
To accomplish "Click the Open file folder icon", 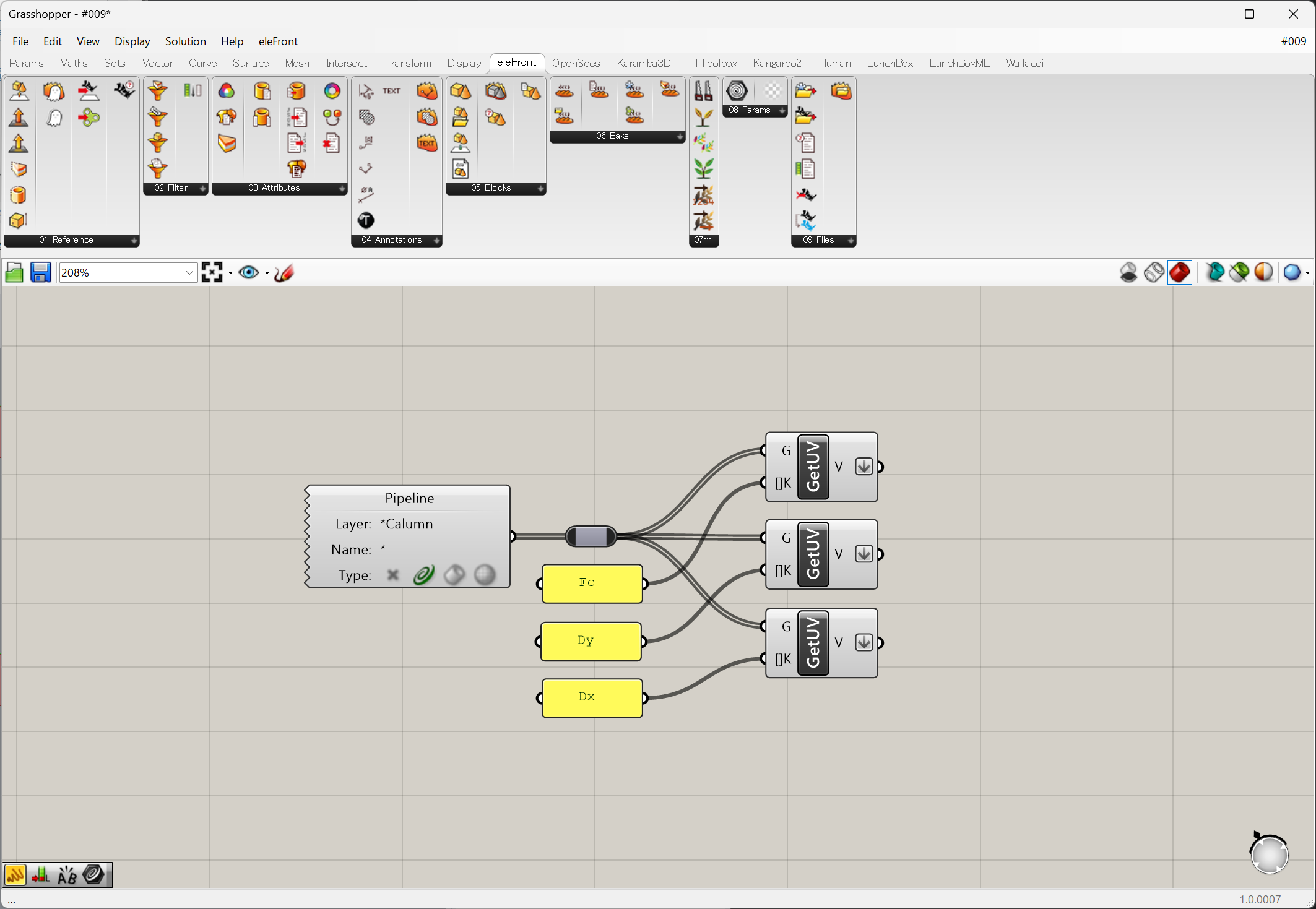I will pyautogui.click(x=14, y=272).
